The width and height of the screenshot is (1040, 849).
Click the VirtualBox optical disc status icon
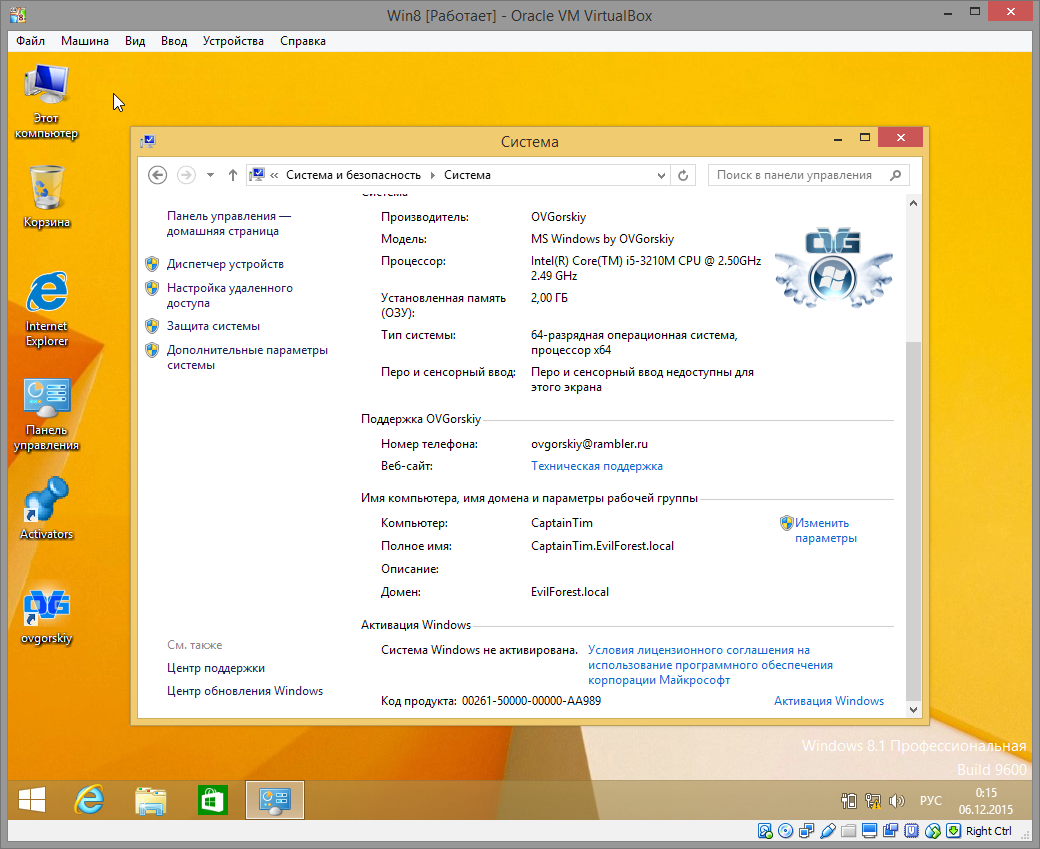click(x=785, y=831)
